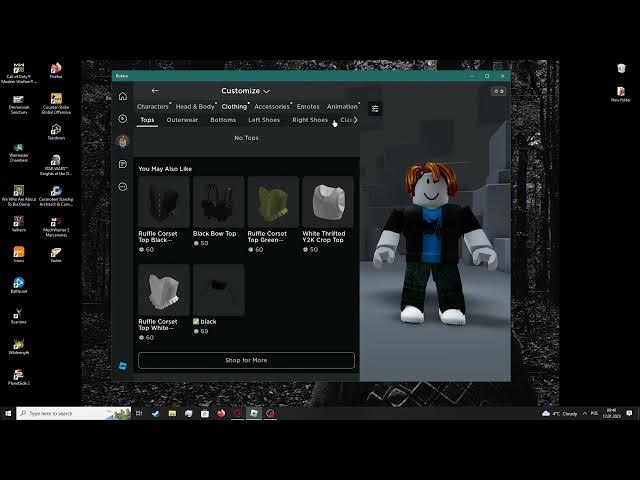640x480 pixels.
Task: Select the Outerwear sub-tab
Action: tap(182, 120)
